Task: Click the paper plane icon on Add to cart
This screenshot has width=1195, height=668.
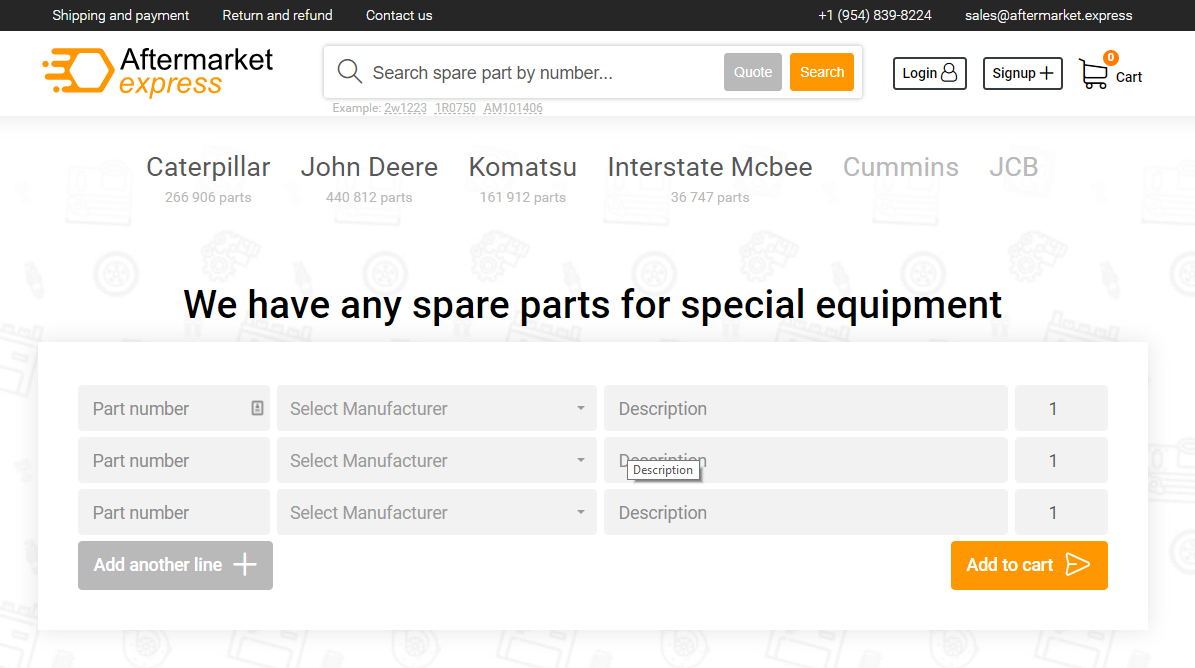Action: [1078, 564]
